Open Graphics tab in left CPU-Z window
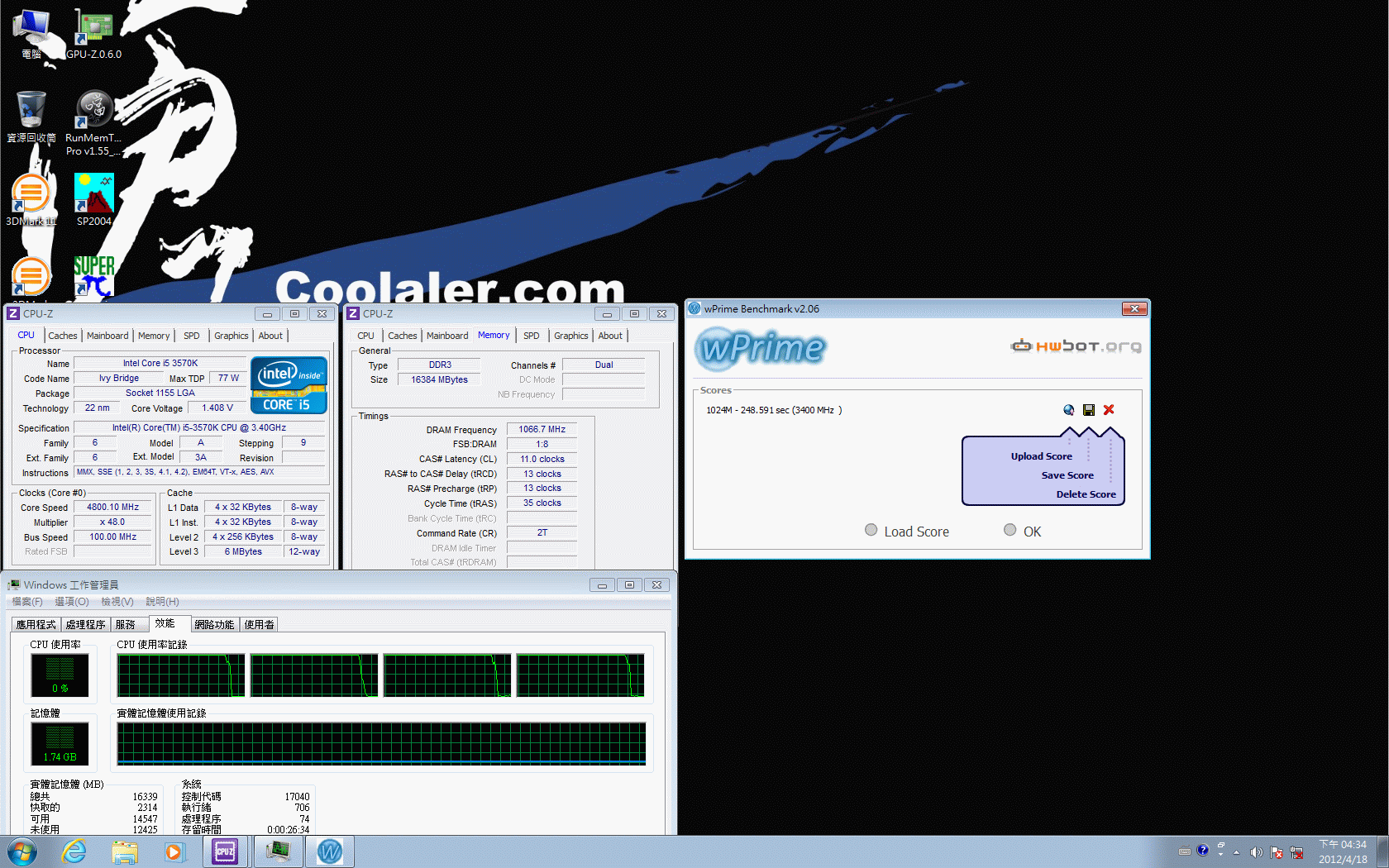This screenshot has height=868, width=1389. [231, 336]
